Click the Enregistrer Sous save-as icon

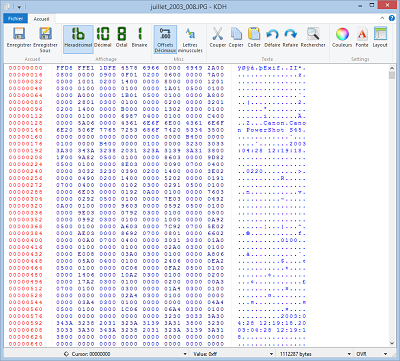[45, 34]
